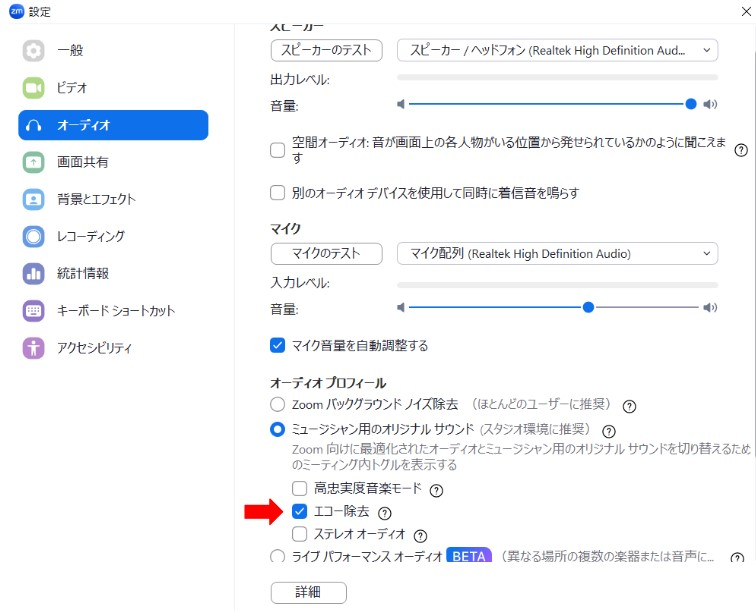756x611 pixels.
Task: Click microphone 音量 slider handle
Action: 588,308
